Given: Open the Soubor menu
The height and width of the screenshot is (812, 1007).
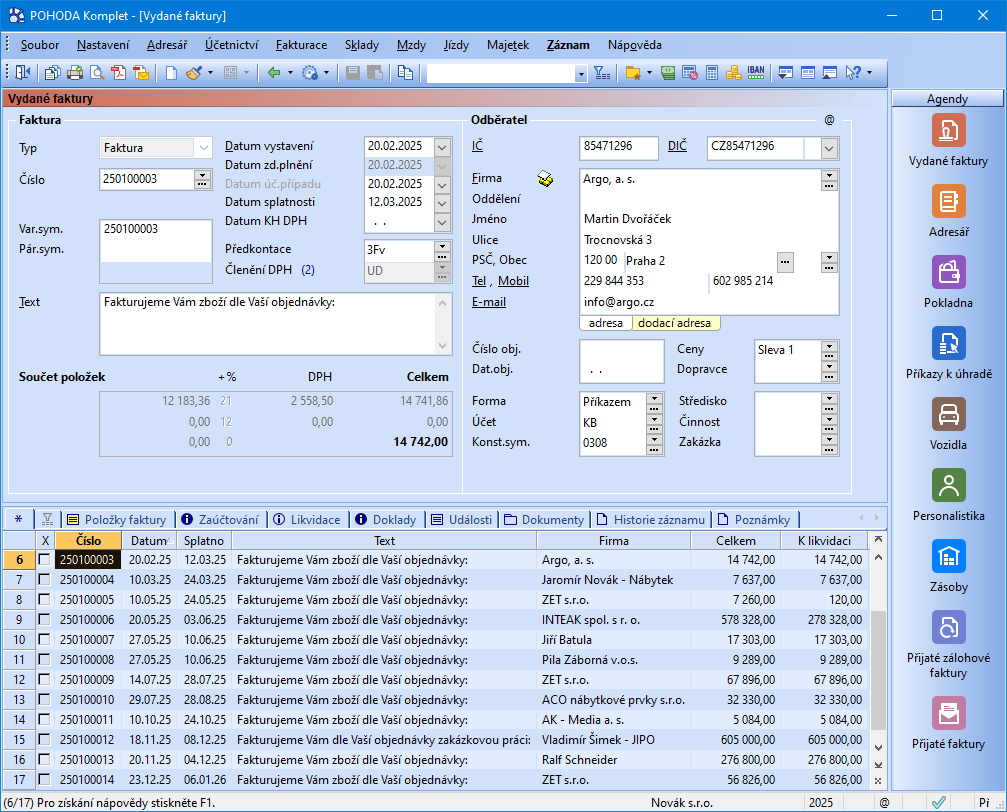Looking at the screenshot, I should 40,45.
